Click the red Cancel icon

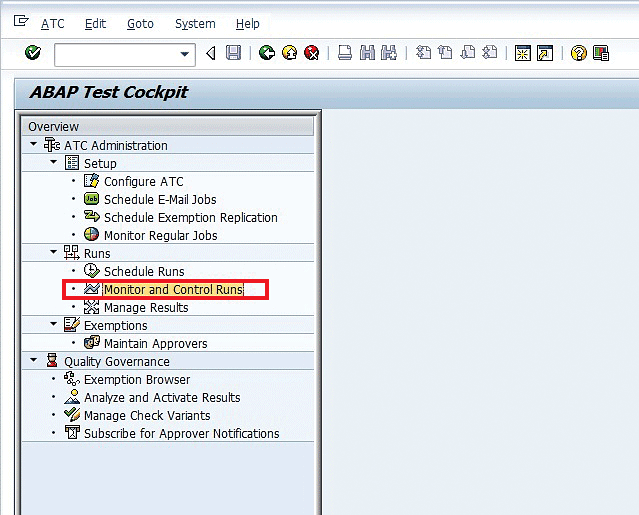pyautogui.click(x=312, y=53)
